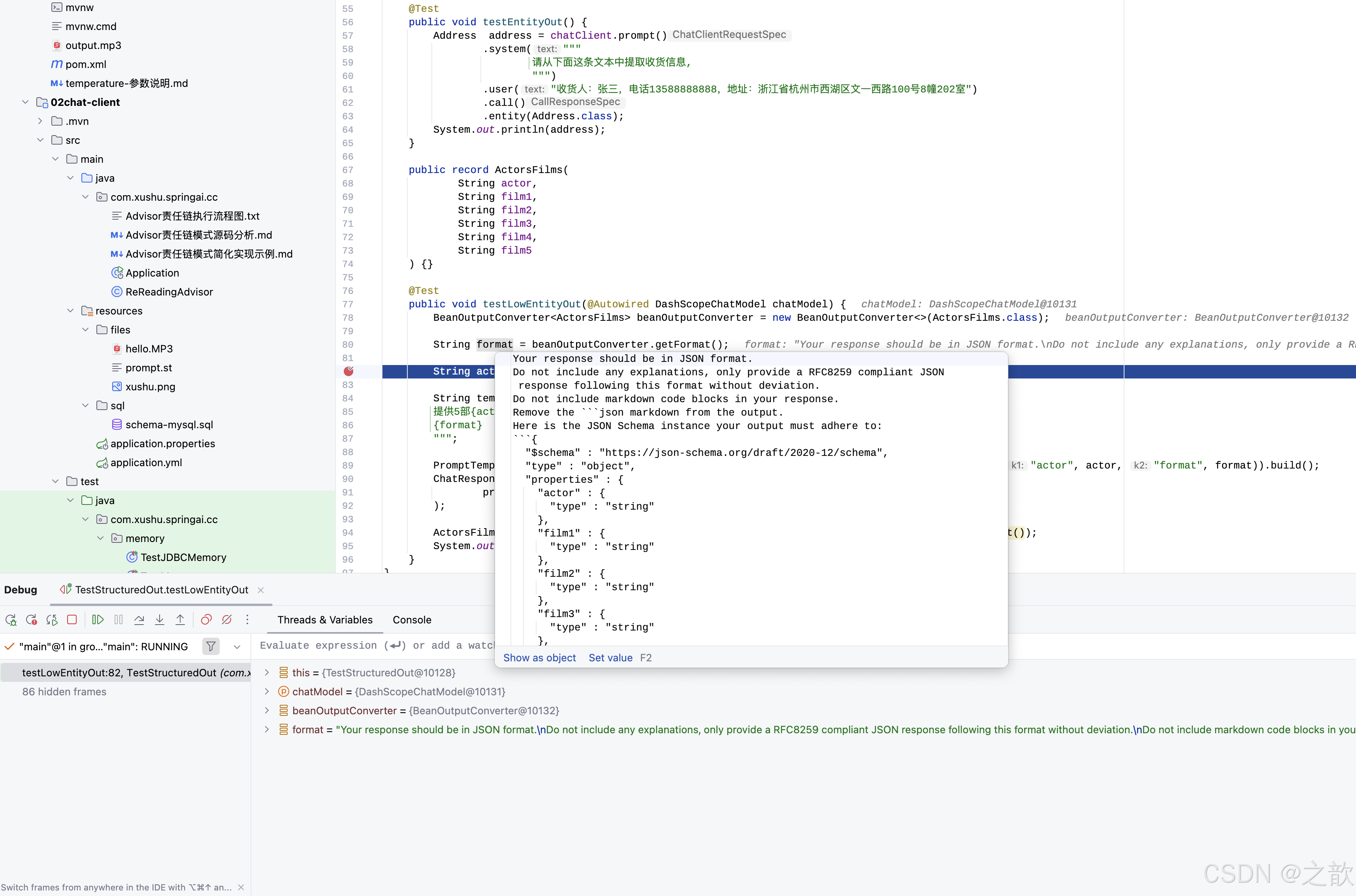Open View Breakpoints dialog

pyautogui.click(x=206, y=619)
